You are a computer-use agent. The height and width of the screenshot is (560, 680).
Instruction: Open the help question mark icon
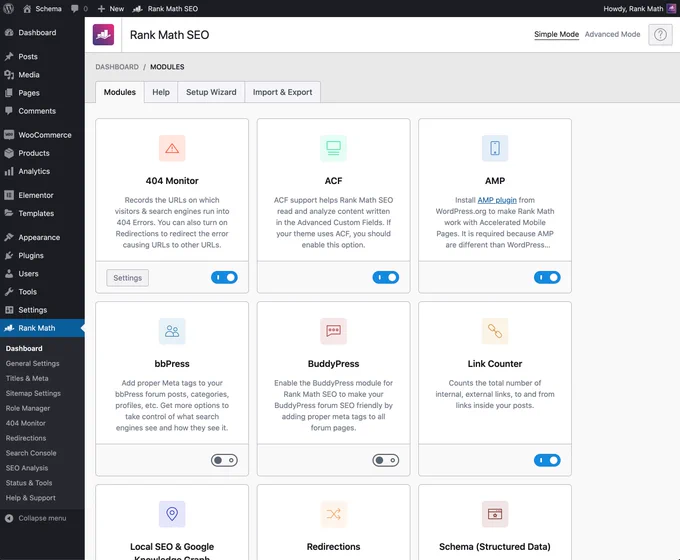point(660,34)
